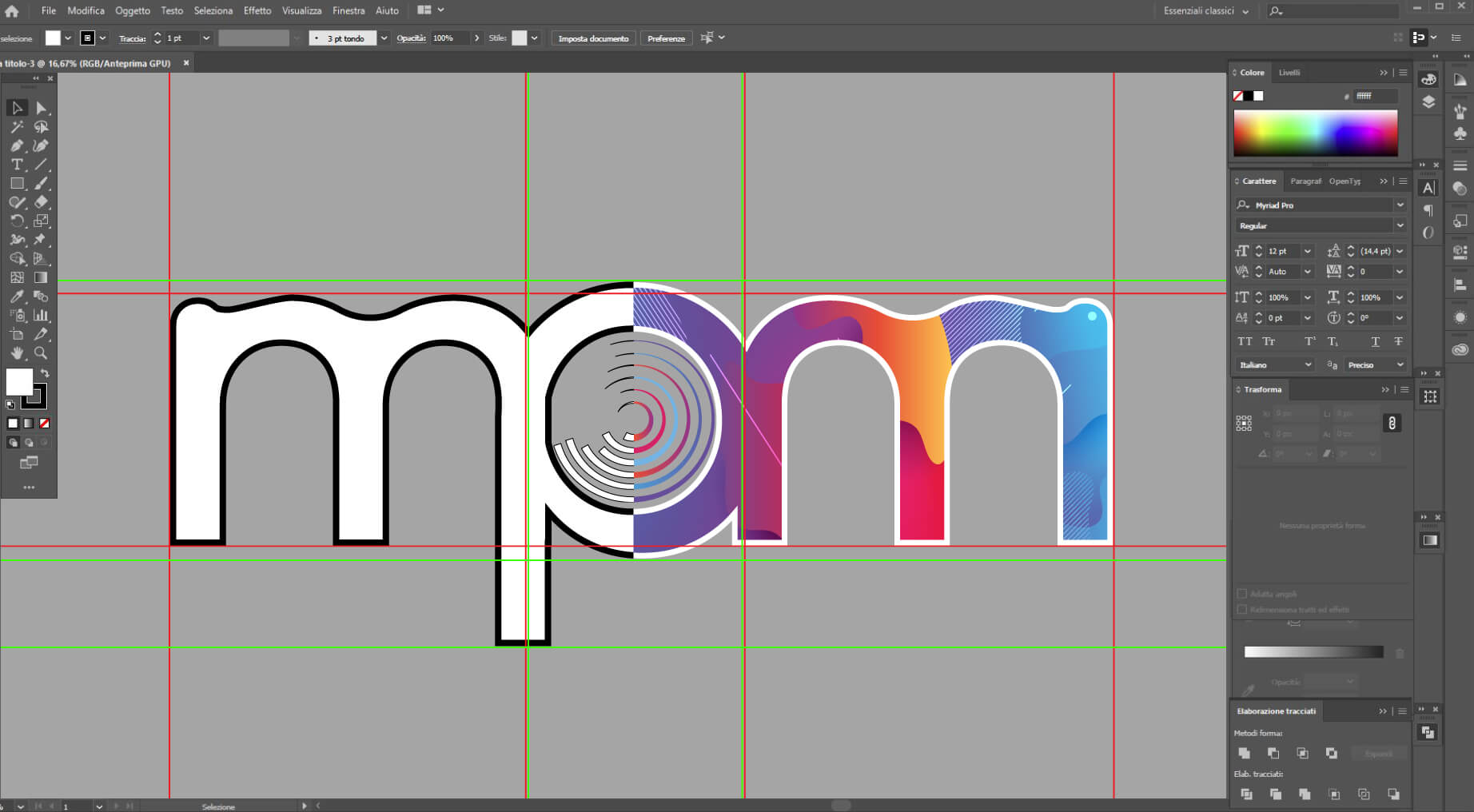
Task: Select the Pen tool
Action: pyautogui.click(x=17, y=145)
